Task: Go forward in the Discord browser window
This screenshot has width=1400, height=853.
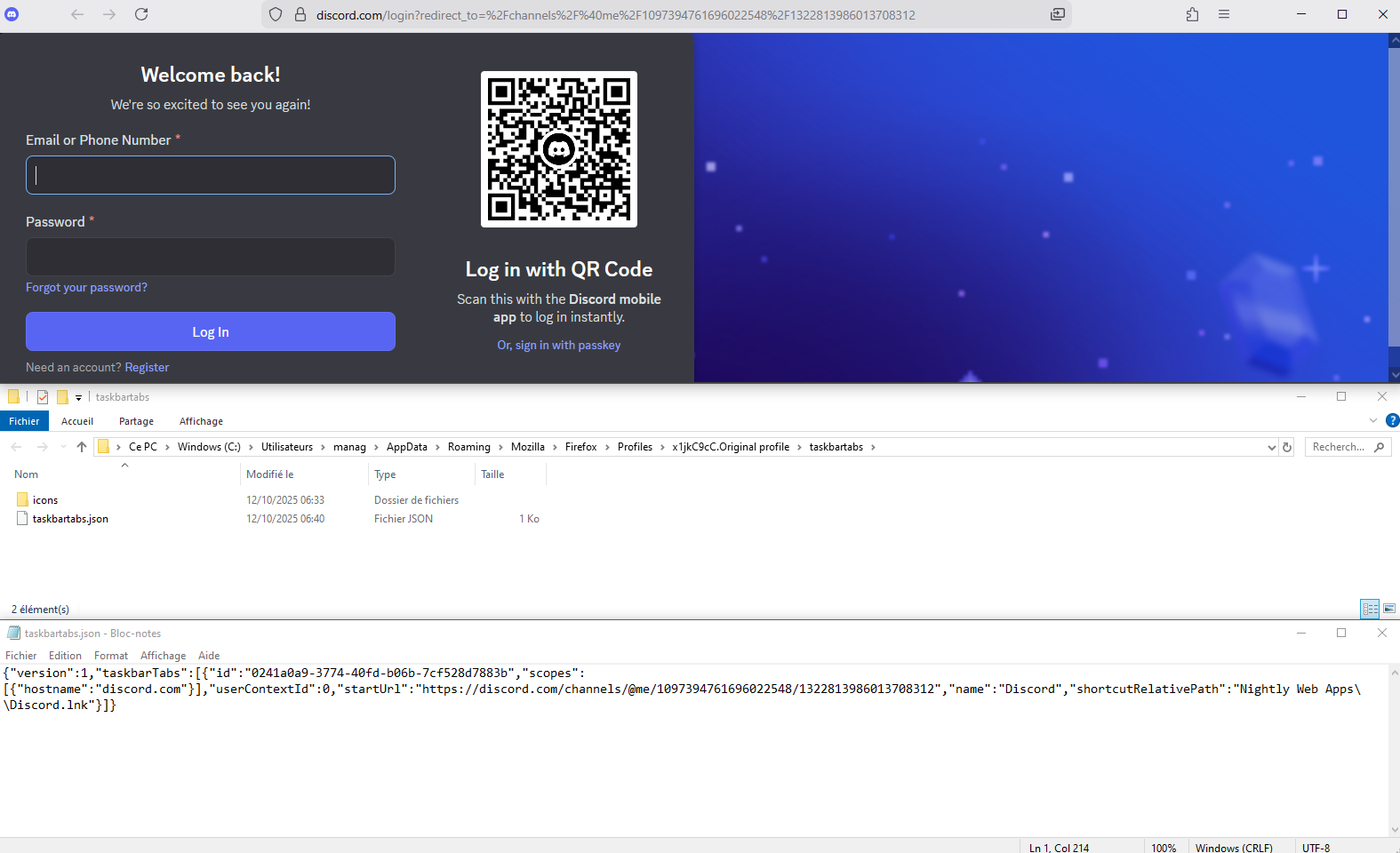Action: pos(109,14)
